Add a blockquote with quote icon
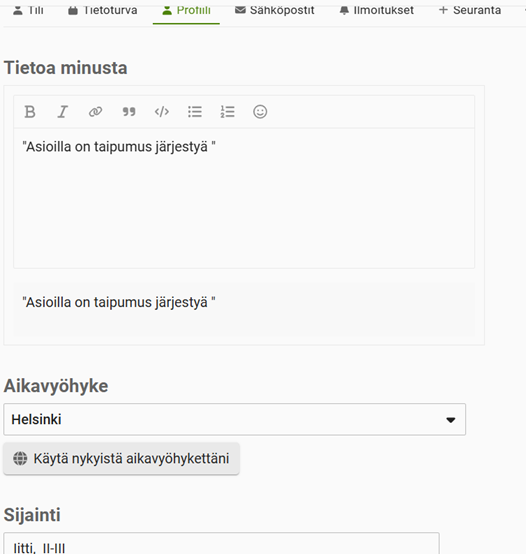Viewport: 526px width, 554px height. 129,112
